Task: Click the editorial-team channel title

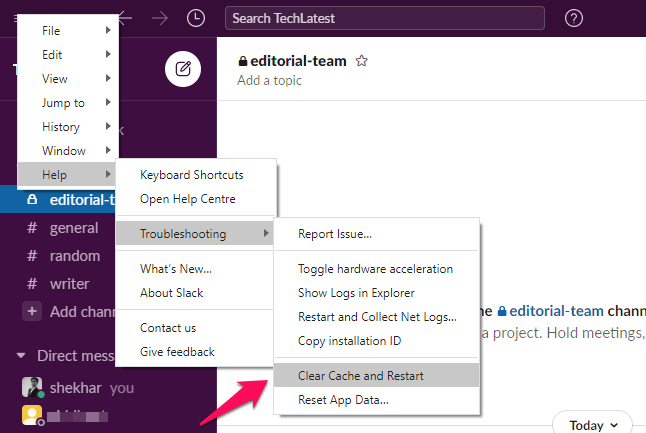Action: (298, 61)
